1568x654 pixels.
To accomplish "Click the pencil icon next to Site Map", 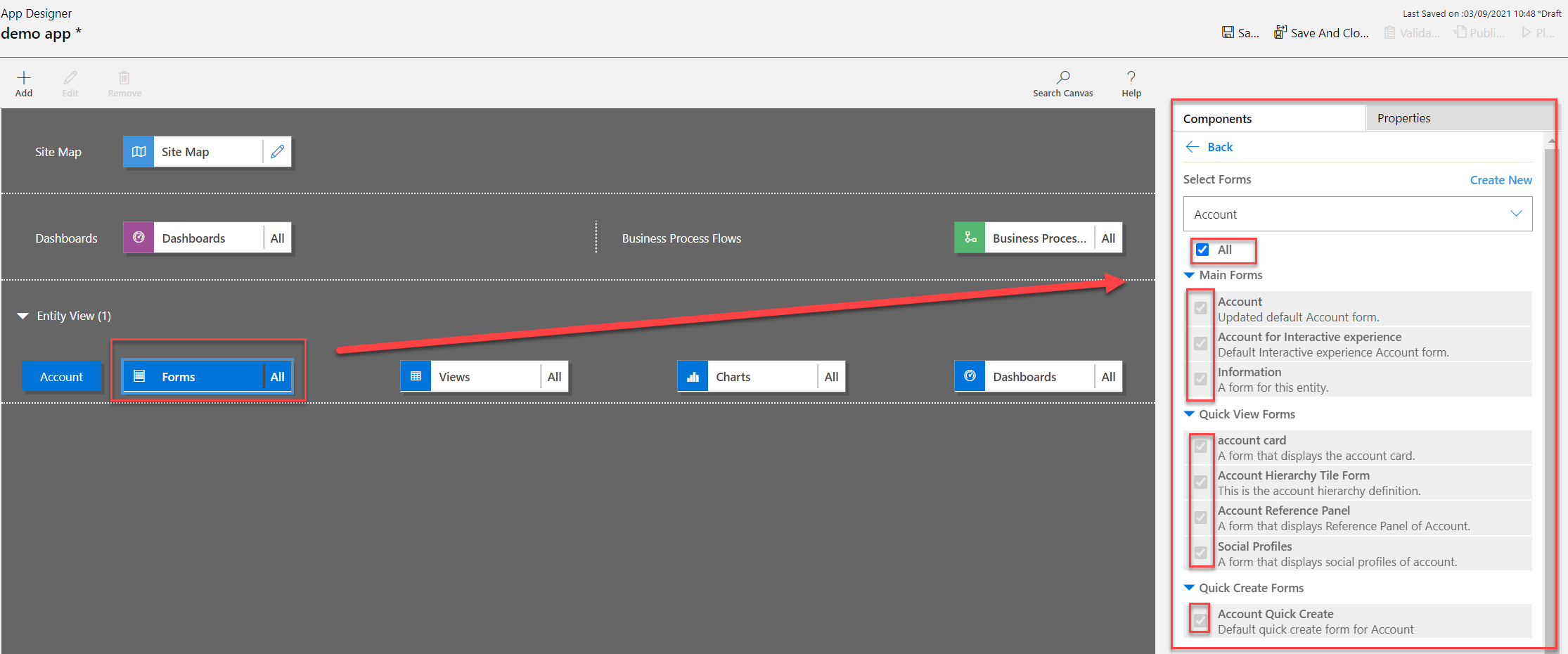I will (277, 151).
